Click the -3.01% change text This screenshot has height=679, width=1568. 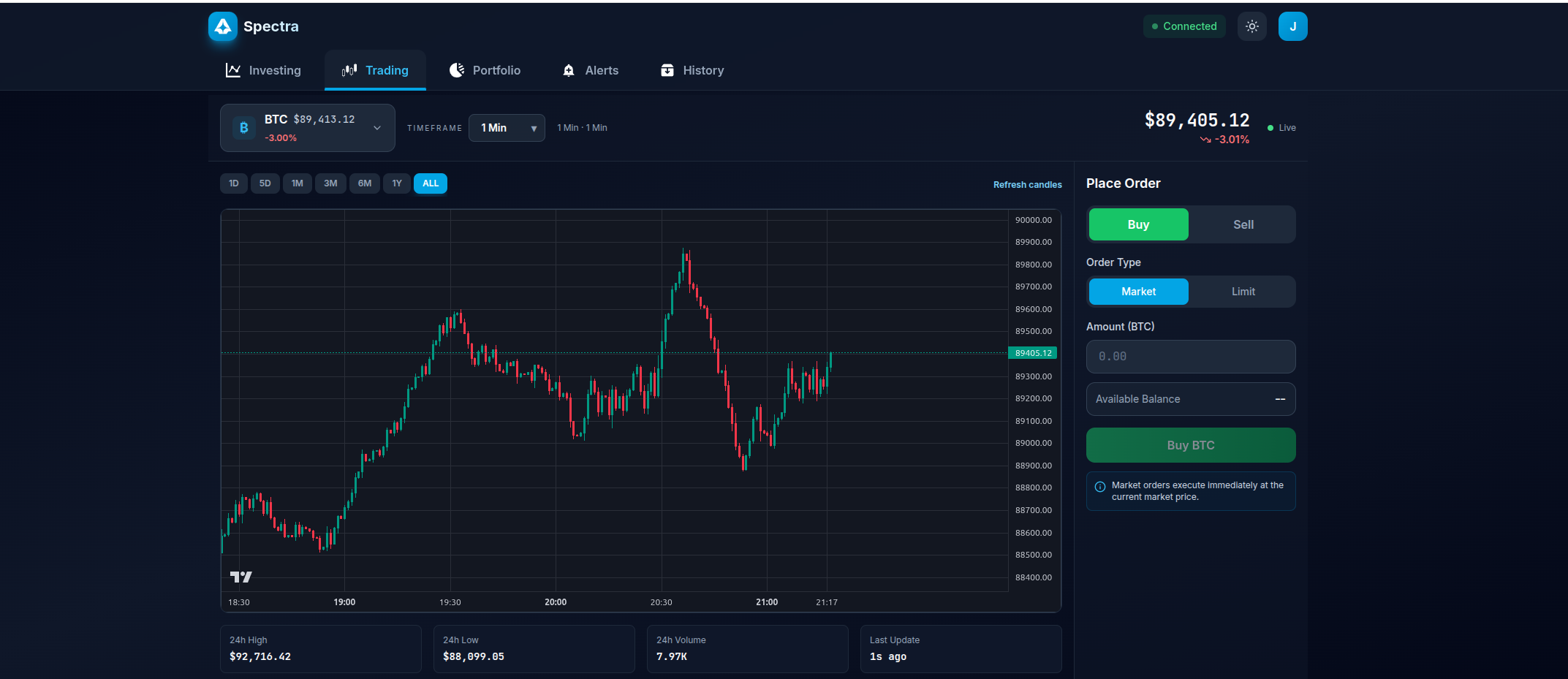1232,140
